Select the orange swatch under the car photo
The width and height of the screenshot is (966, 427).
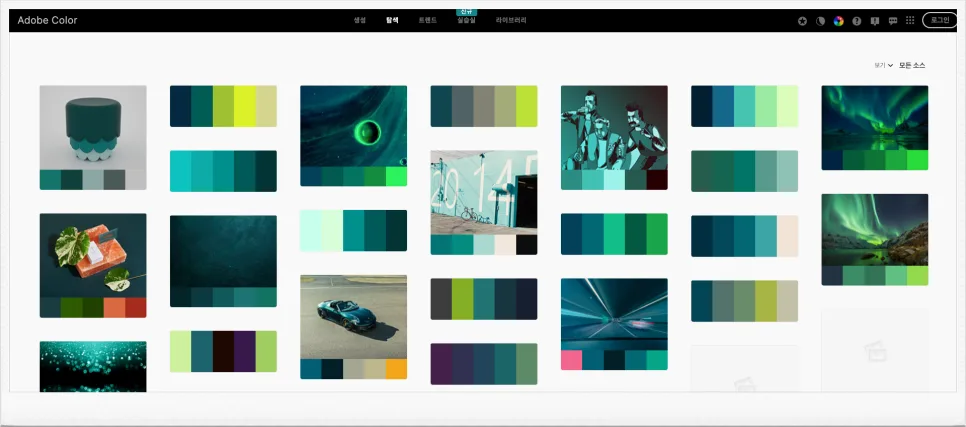pyautogui.click(x=397, y=369)
